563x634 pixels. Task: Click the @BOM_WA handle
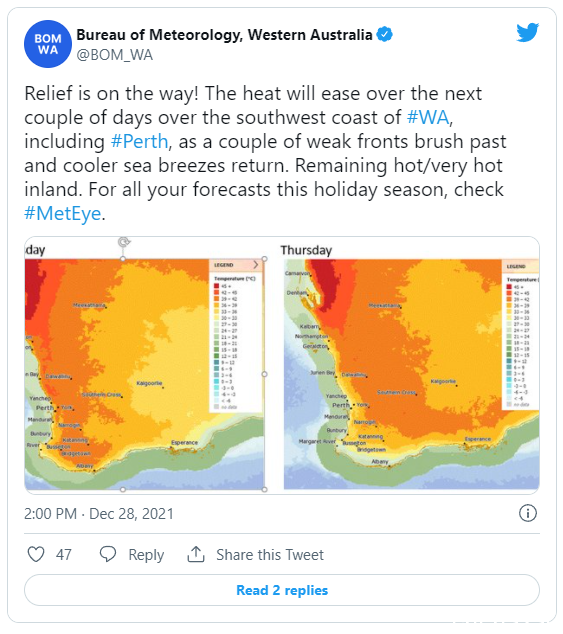coord(114,55)
